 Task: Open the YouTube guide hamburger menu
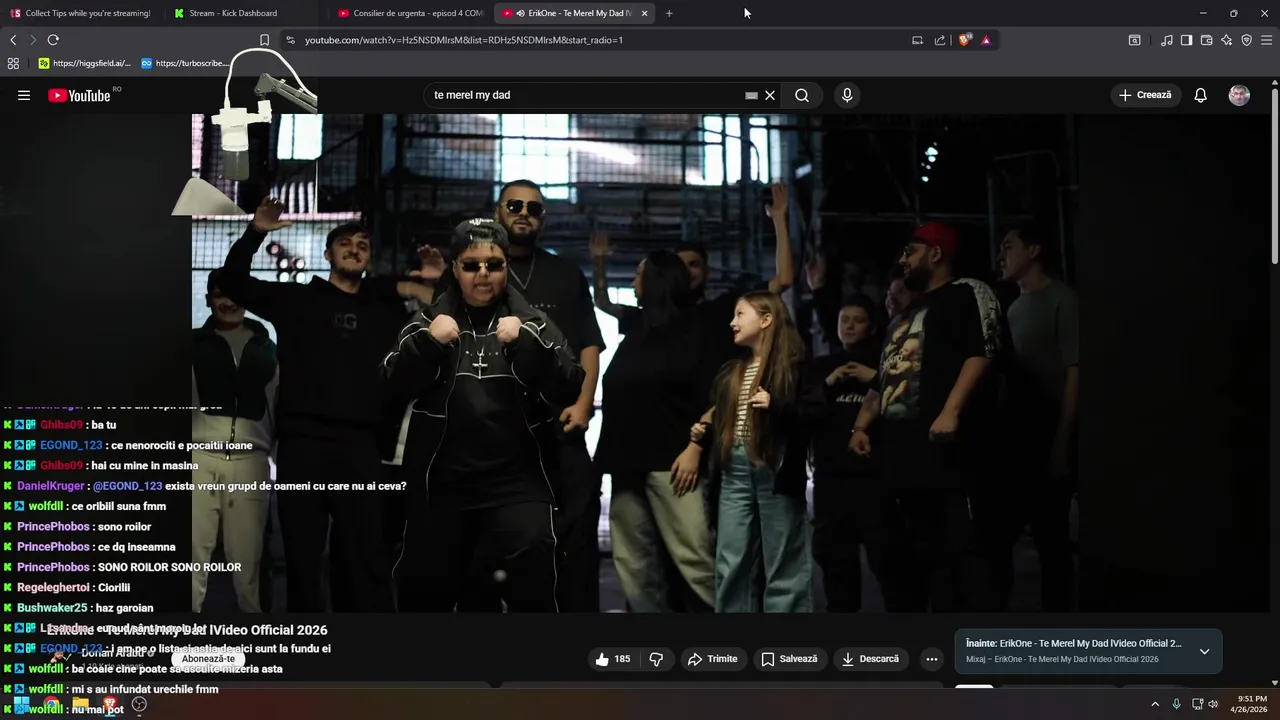(x=24, y=95)
